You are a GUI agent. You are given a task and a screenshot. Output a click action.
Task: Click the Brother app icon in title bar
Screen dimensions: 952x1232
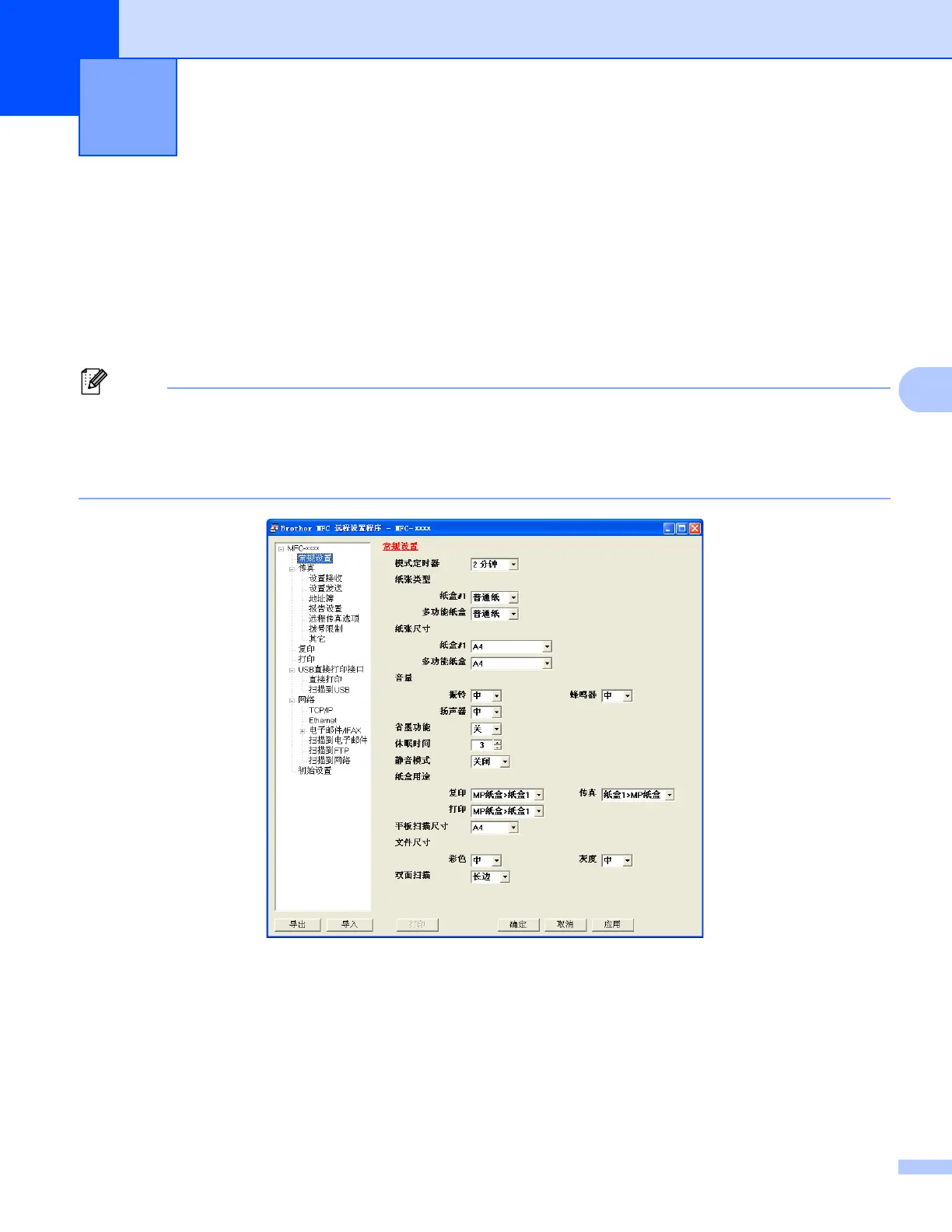click(x=274, y=528)
